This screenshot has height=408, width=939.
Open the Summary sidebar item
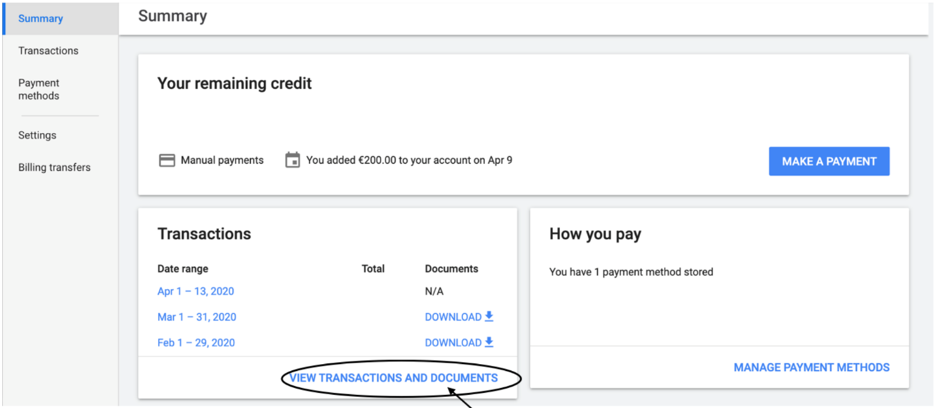[60, 19]
